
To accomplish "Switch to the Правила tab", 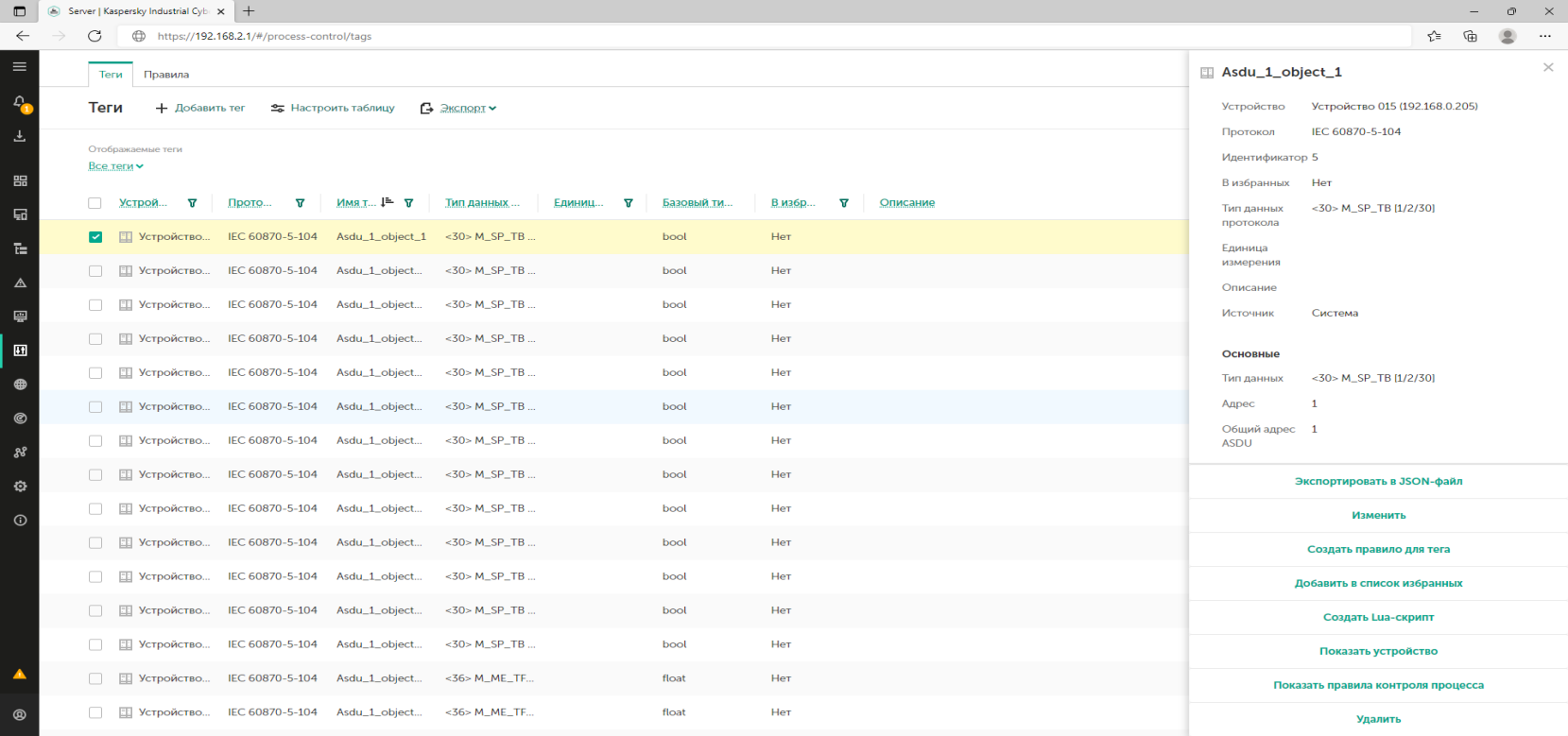I will pyautogui.click(x=166, y=75).
